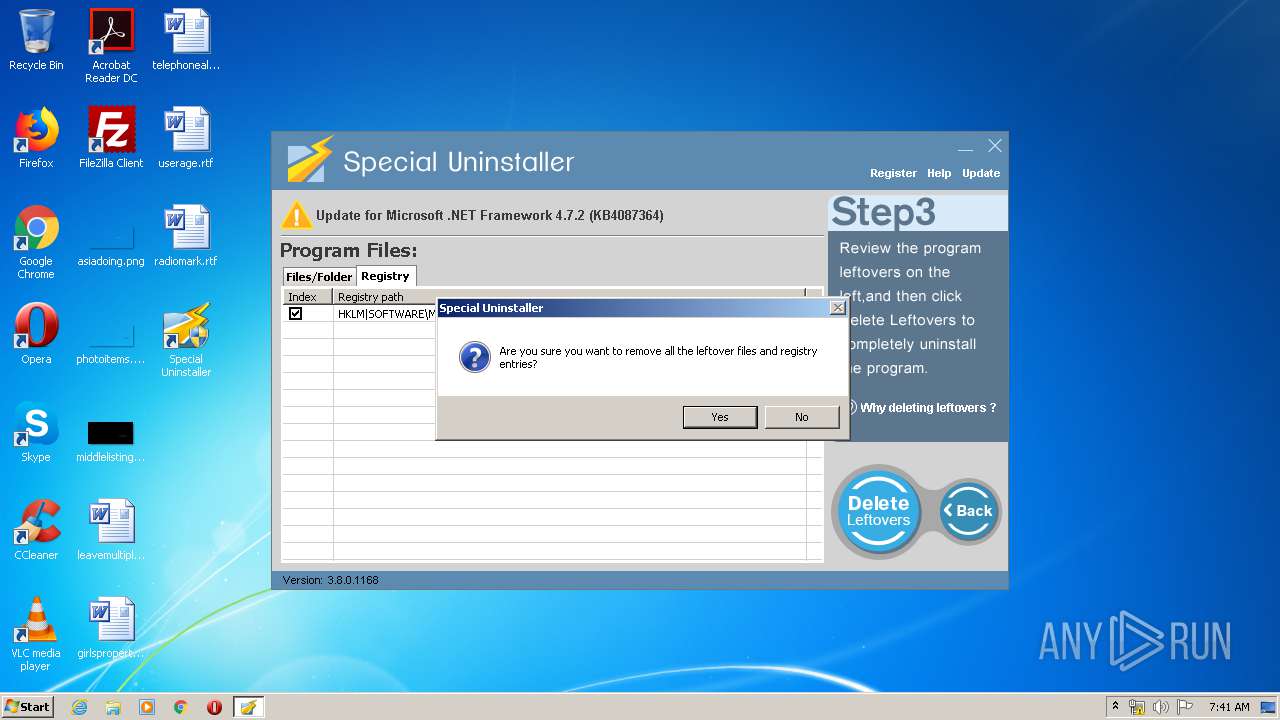Close the Special Uninstaller main window
1280x720 pixels.
995,146
